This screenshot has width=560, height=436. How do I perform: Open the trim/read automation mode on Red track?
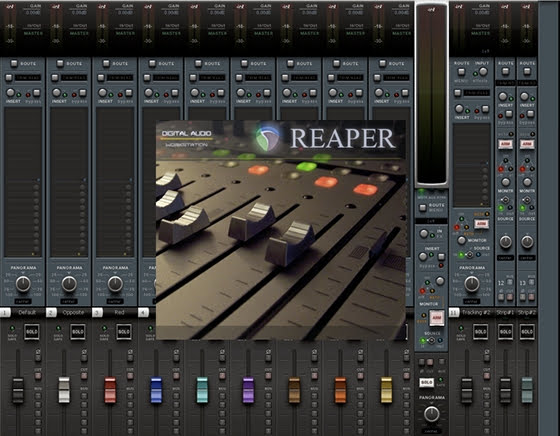tap(120, 77)
